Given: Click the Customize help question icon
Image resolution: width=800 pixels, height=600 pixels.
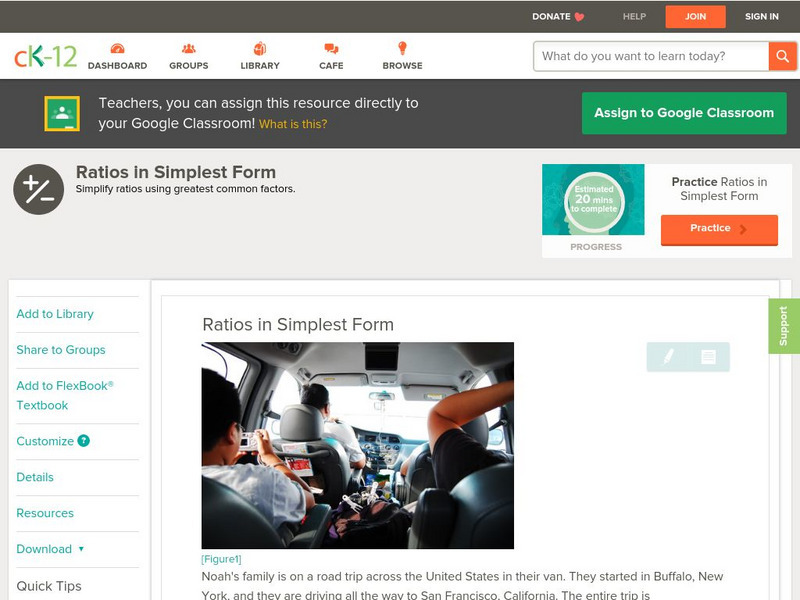Looking at the screenshot, I should [84, 441].
